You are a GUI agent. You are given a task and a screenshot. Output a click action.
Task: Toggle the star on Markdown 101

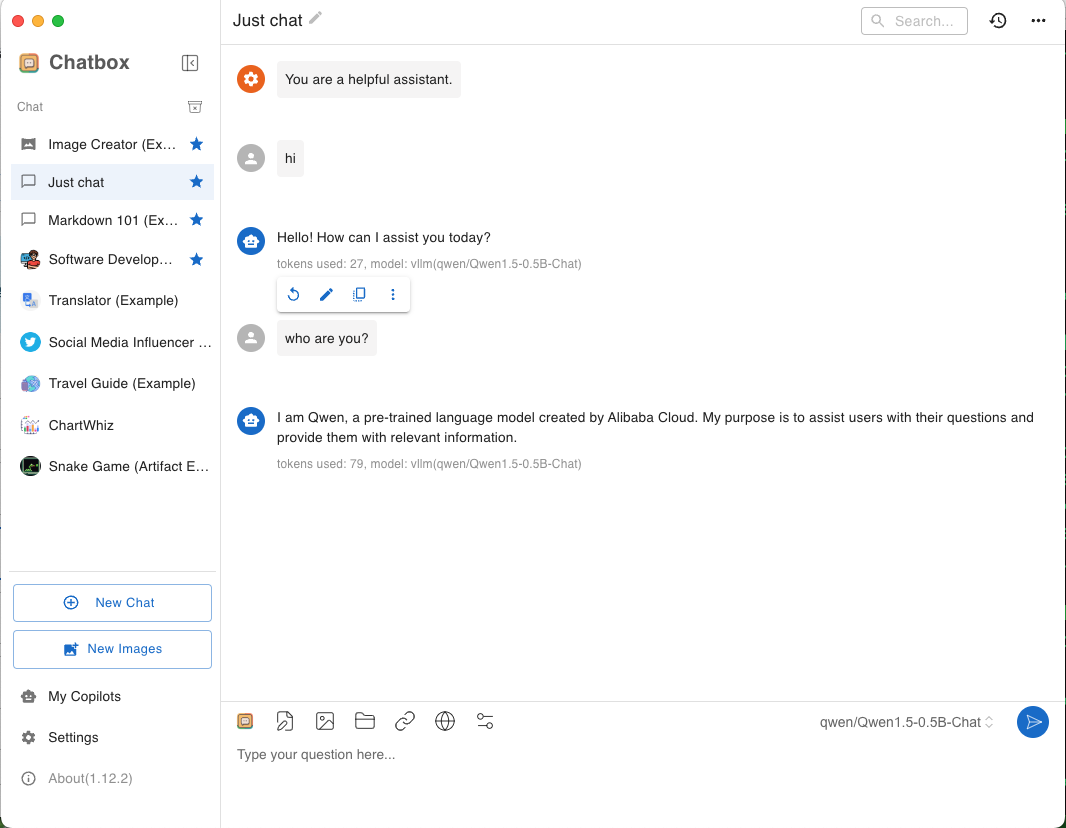pos(196,220)
